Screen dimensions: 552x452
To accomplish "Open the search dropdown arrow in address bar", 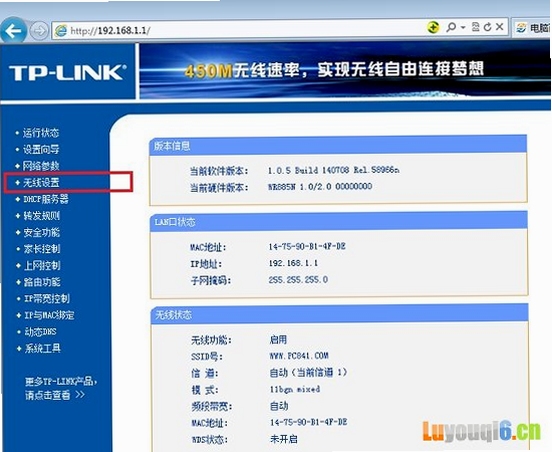I will pos(463,27).
